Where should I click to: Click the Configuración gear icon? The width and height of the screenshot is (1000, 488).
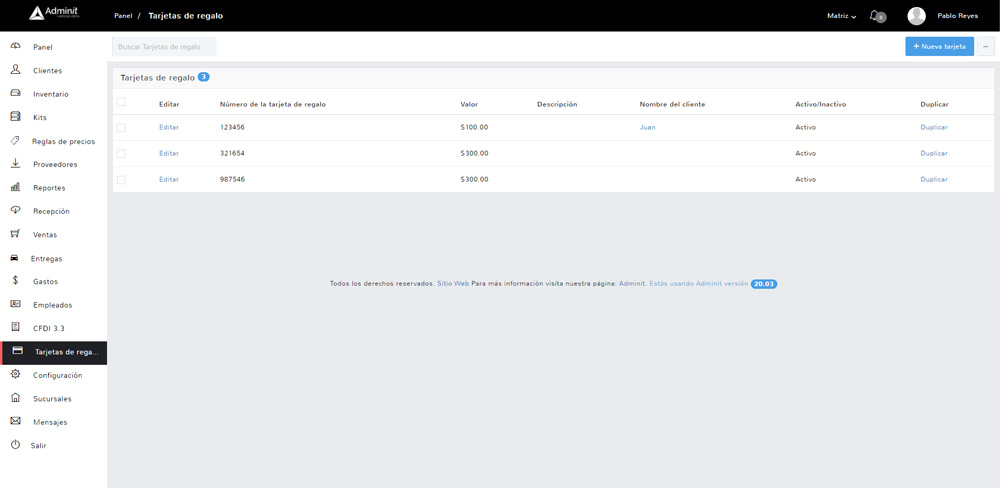click(15, 375)
